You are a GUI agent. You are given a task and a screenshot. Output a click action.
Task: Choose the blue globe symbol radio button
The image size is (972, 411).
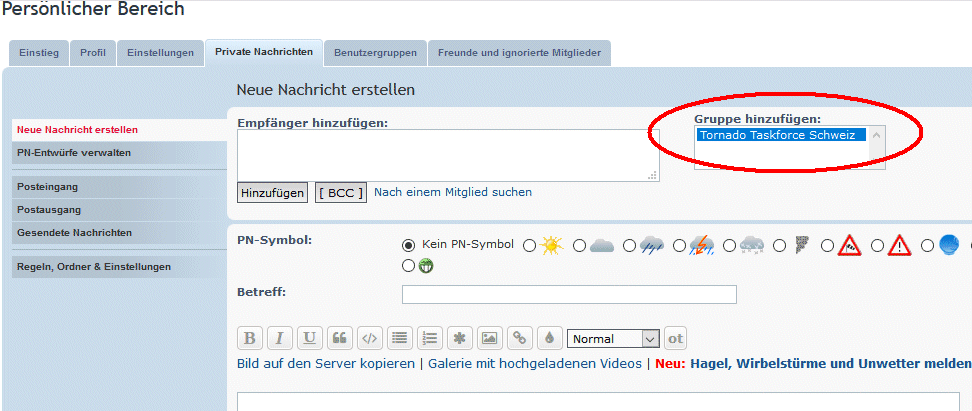(927, 246)
